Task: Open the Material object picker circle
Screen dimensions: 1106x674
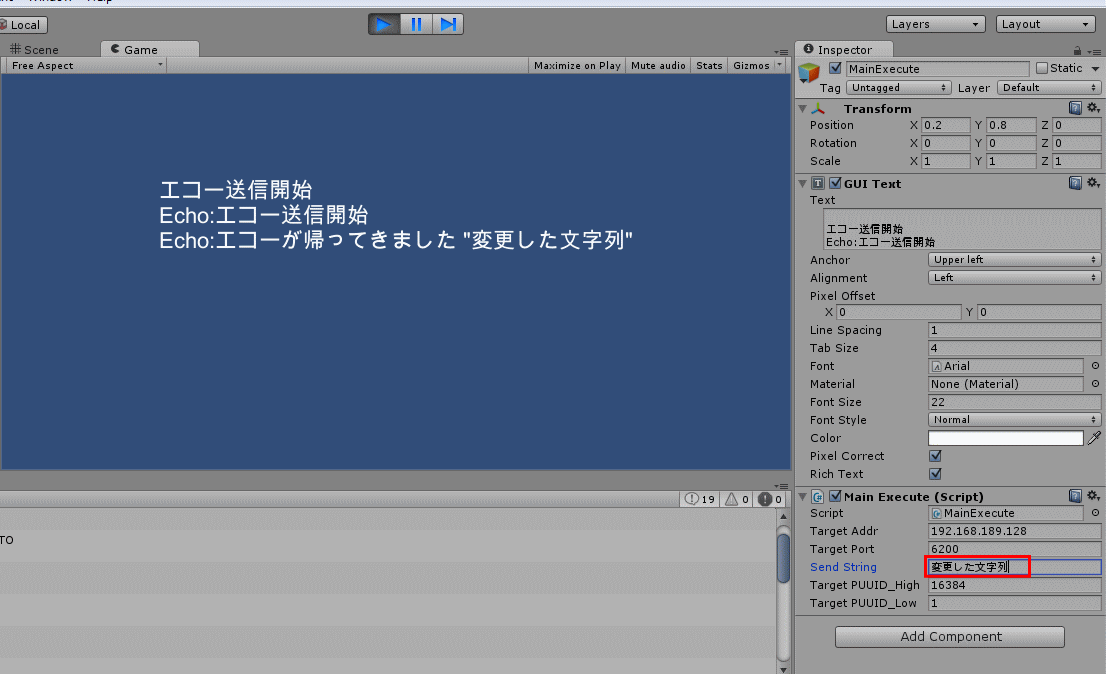Action: 1095,384
